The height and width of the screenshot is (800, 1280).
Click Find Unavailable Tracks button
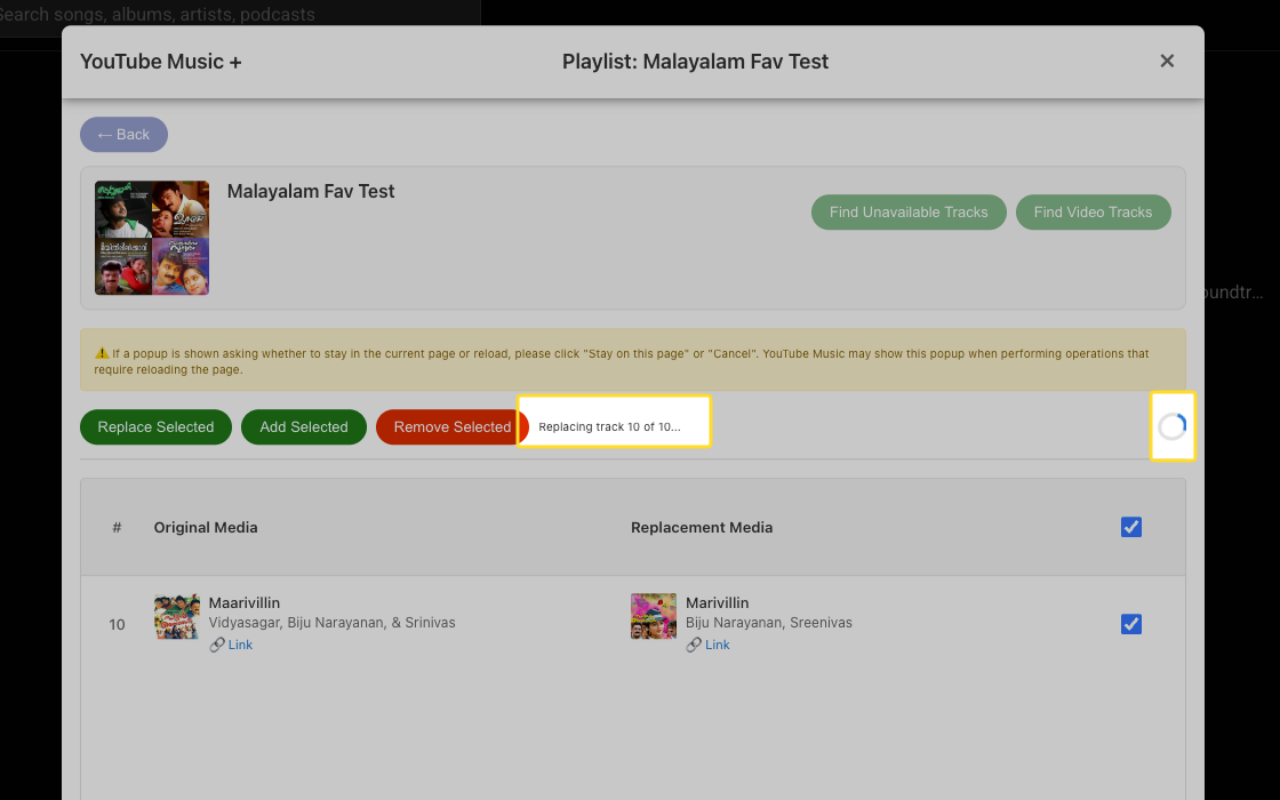(x=909, y=212)
